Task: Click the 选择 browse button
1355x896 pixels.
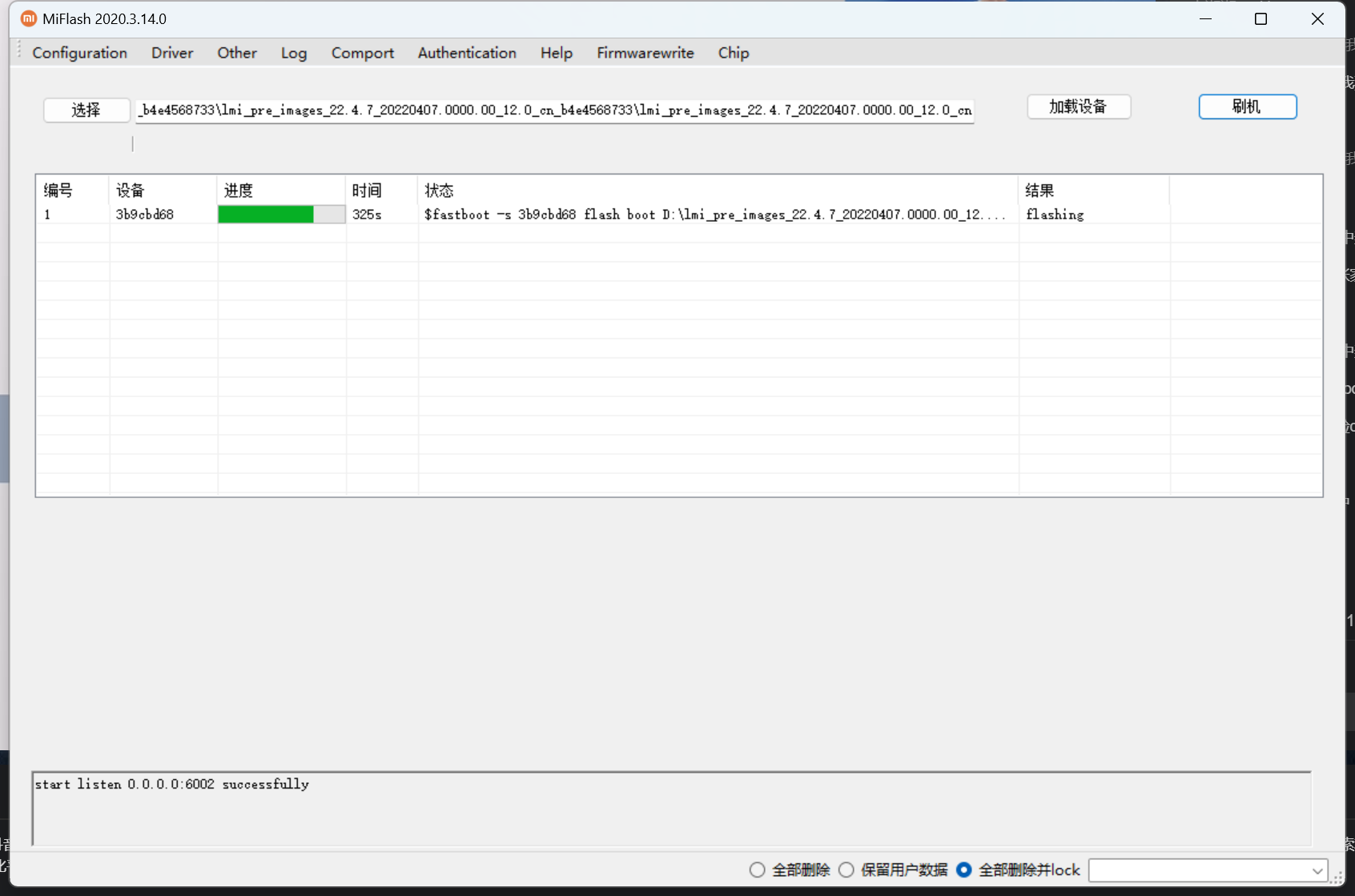Action: (86, 110)
